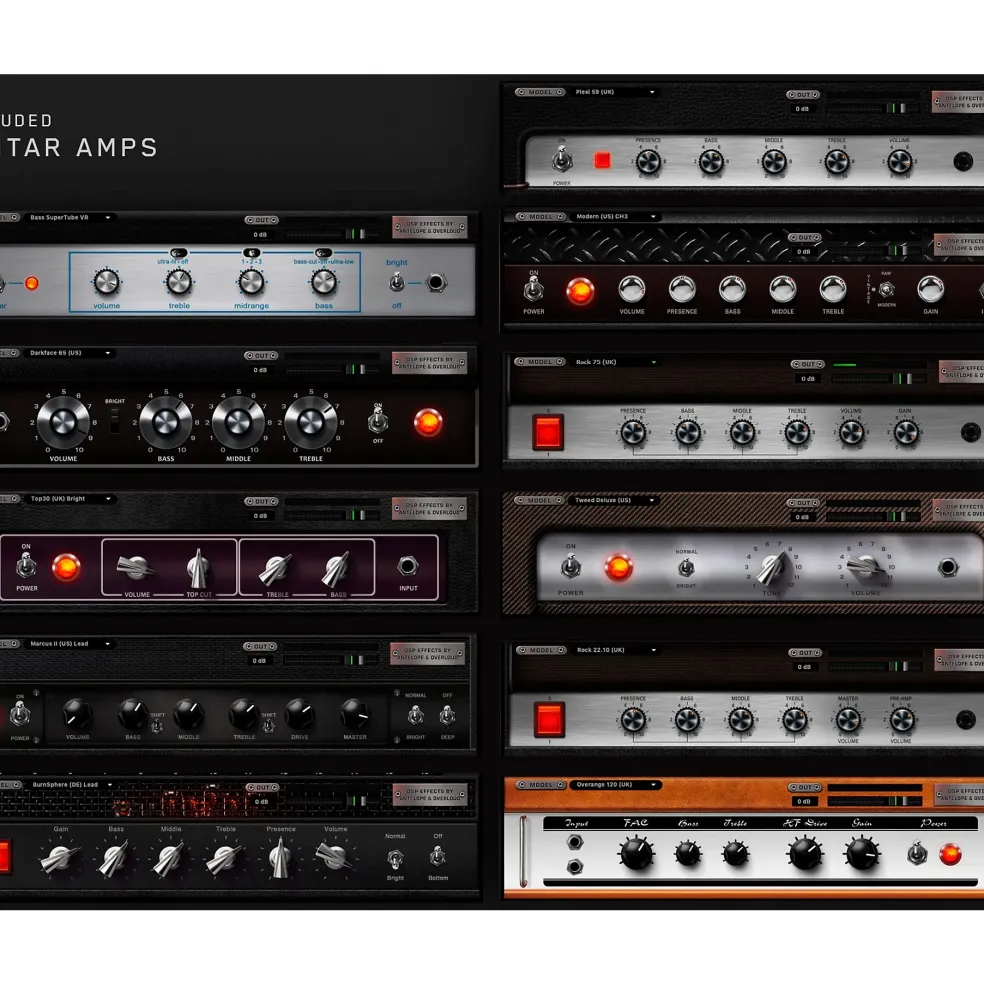Screen dimensions: 984x985
Task: Click the Marcus II Master knob
Action: 355,714
